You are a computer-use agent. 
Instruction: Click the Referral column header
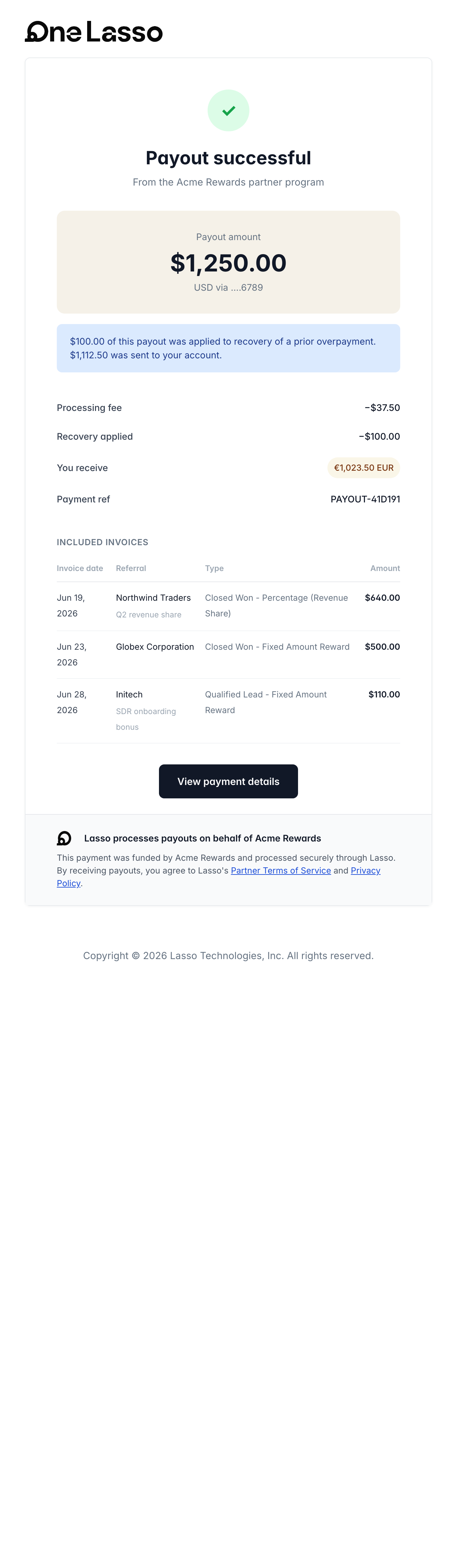tap(131, 568)
